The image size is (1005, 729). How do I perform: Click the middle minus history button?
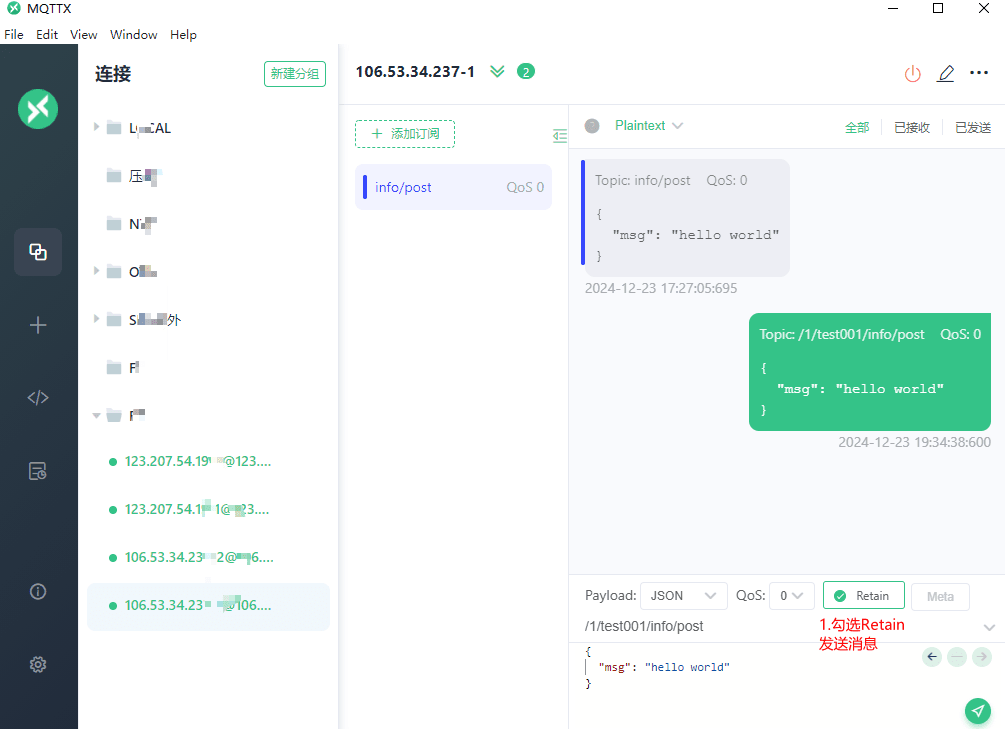pos(957,657)
